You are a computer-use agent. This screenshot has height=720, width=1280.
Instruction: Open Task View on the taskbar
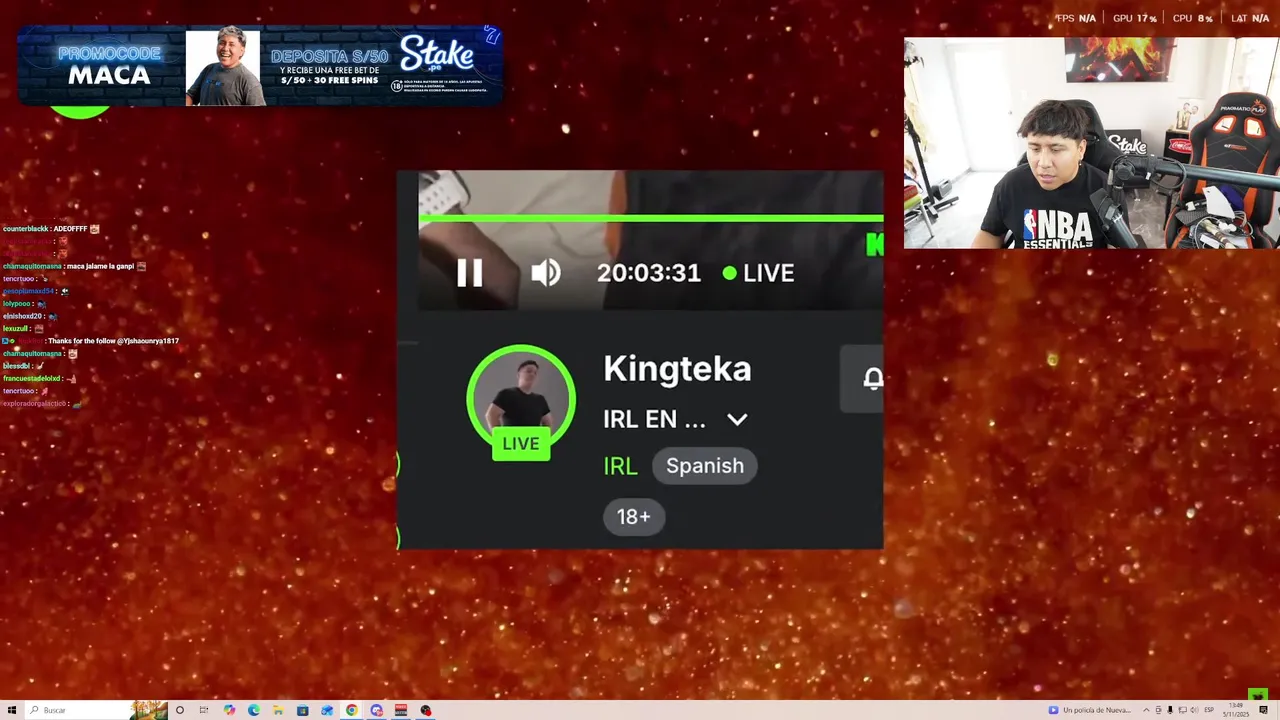tap(204, 710)
